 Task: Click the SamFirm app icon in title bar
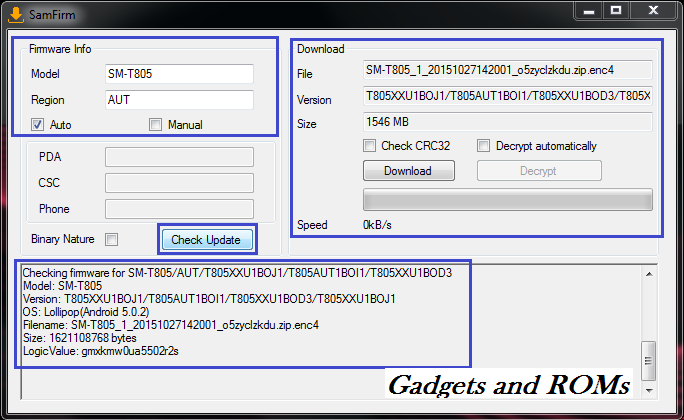15,12
